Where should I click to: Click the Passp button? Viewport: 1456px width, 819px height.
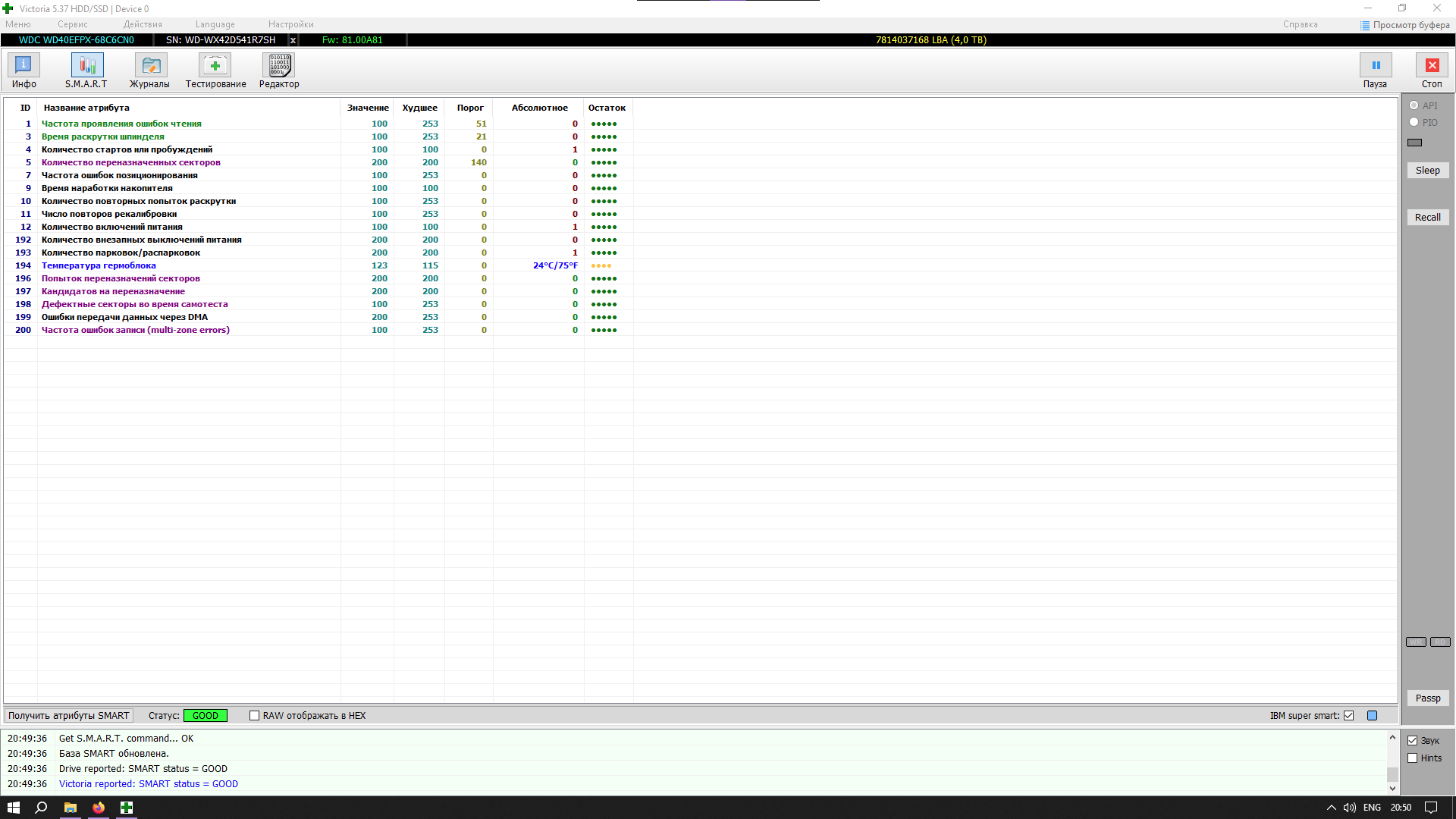[x=1427, y=698]
